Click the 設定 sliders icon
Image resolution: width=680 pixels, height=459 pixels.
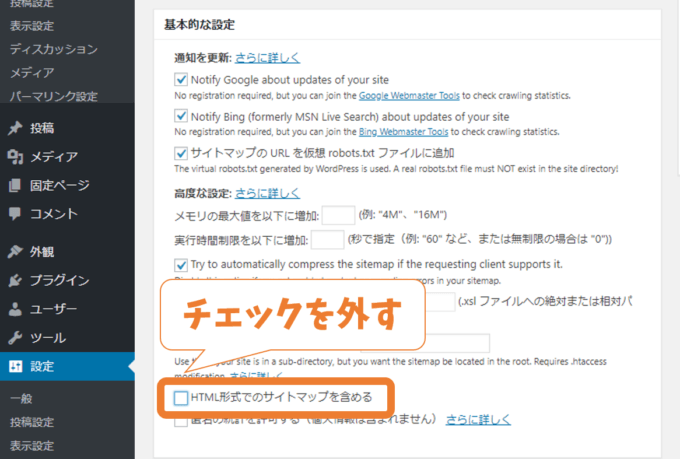[16, 366]
